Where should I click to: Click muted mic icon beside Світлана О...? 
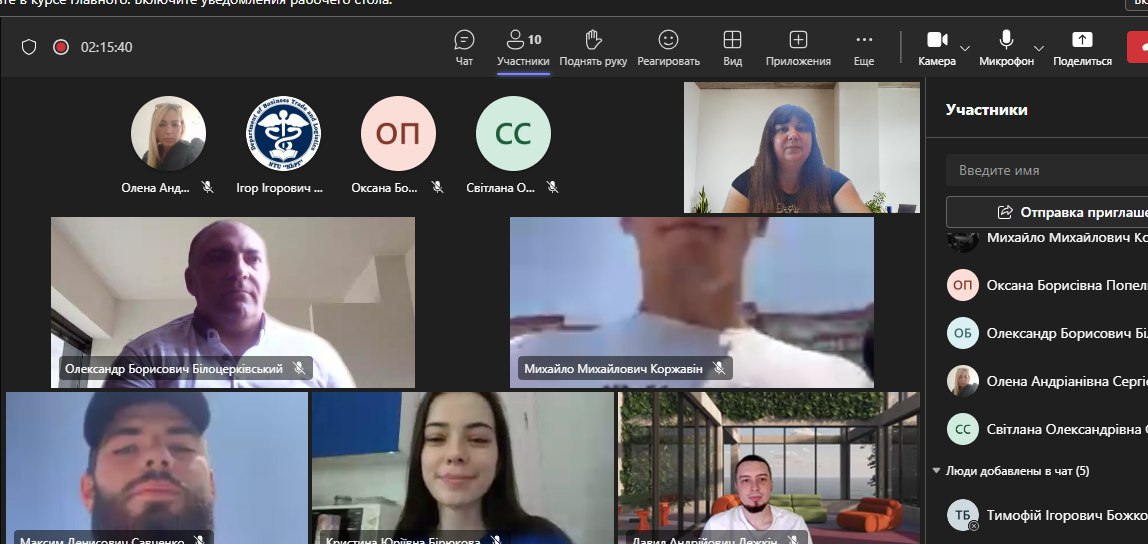tap(553, 187)
